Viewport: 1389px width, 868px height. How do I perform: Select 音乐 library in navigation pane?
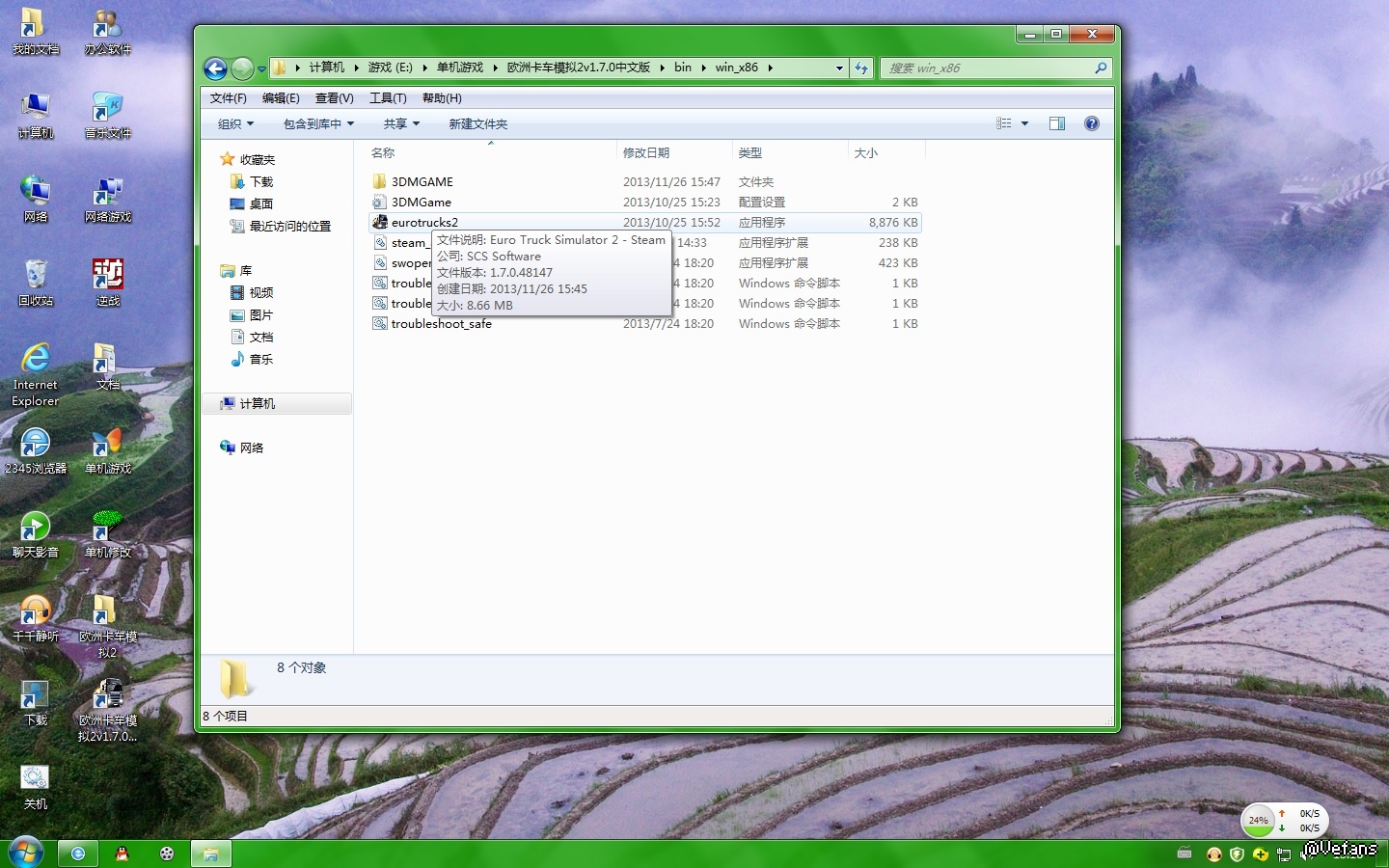pyautogui.click(x=252, y=359)
